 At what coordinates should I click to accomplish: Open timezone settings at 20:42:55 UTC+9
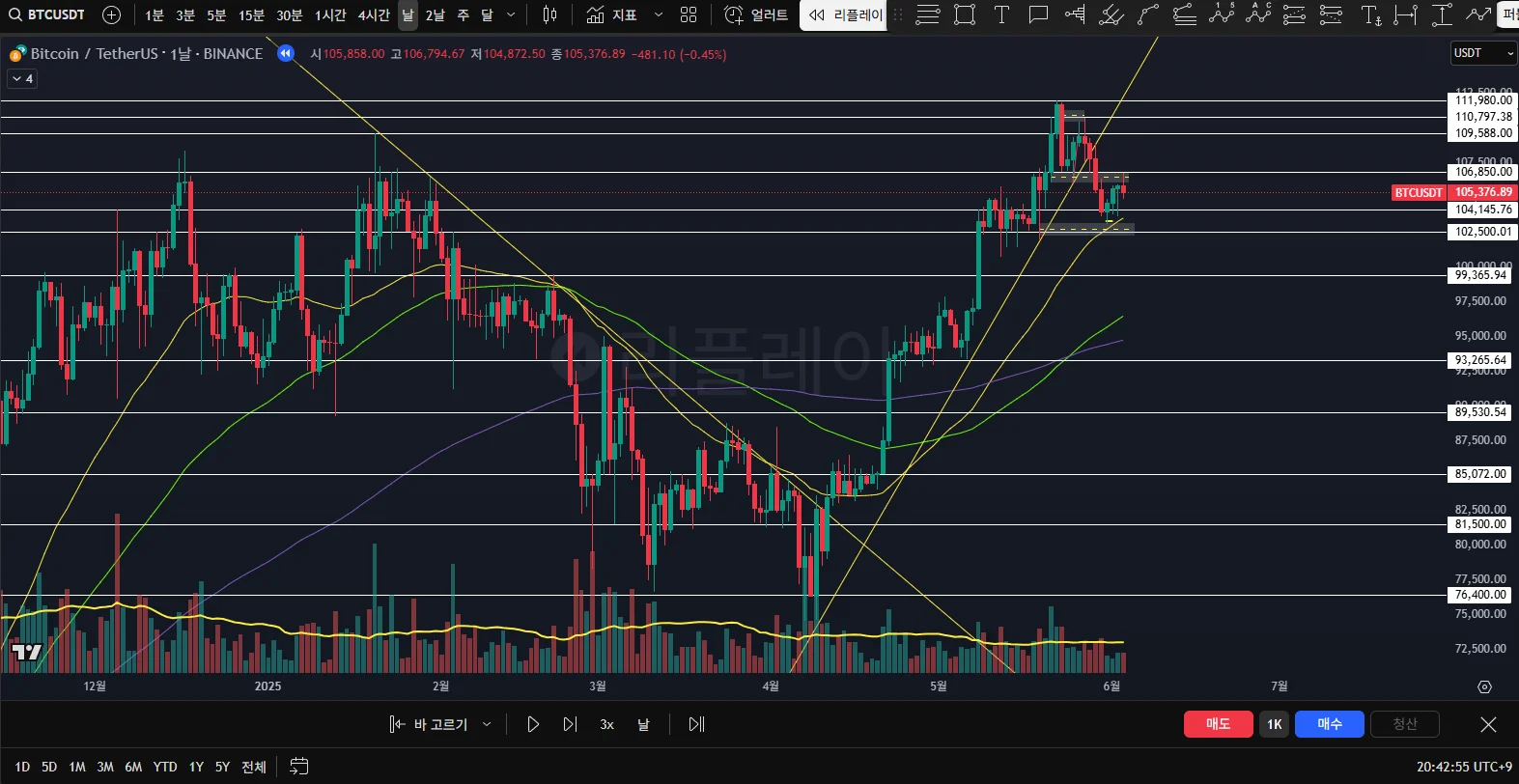point(1464,767)
